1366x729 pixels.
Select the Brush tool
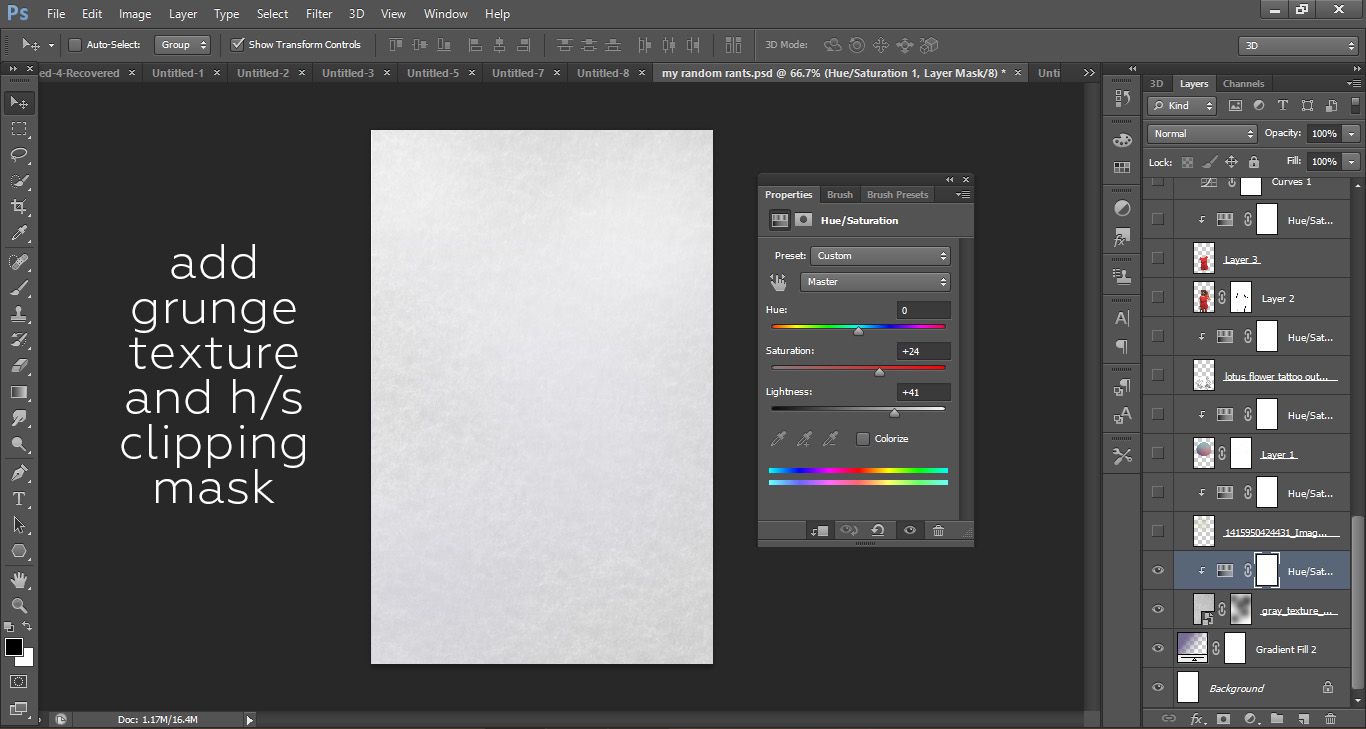click(19, 288)
